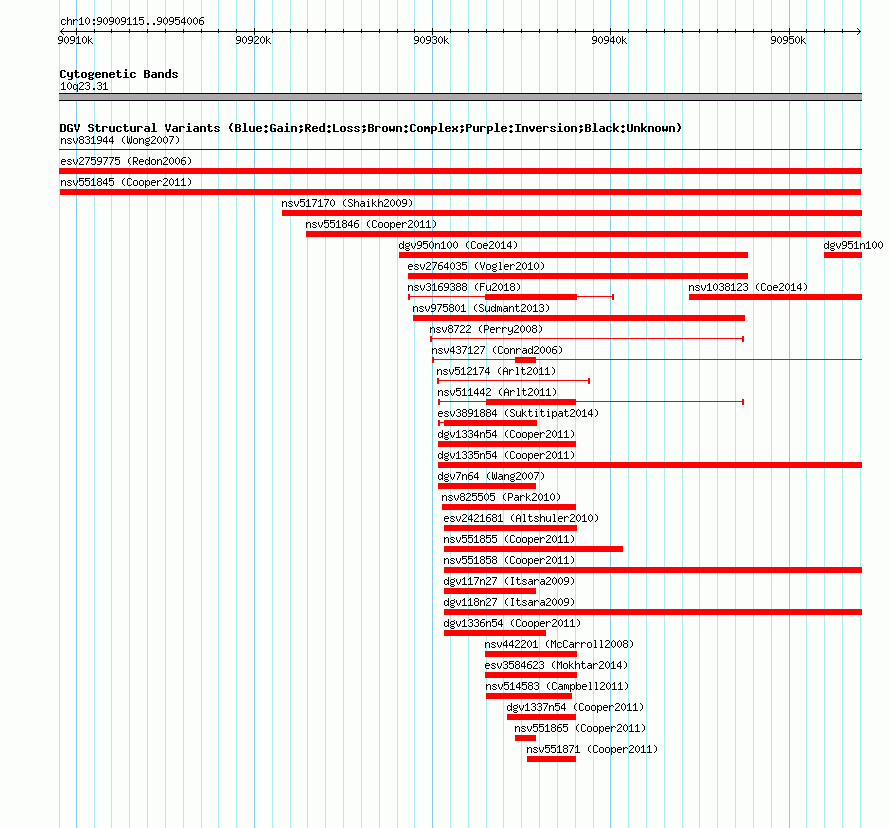This screenshot has height=828, width=890.
Task: Click the 90950k ruler tick label
Action: point(788,40)
